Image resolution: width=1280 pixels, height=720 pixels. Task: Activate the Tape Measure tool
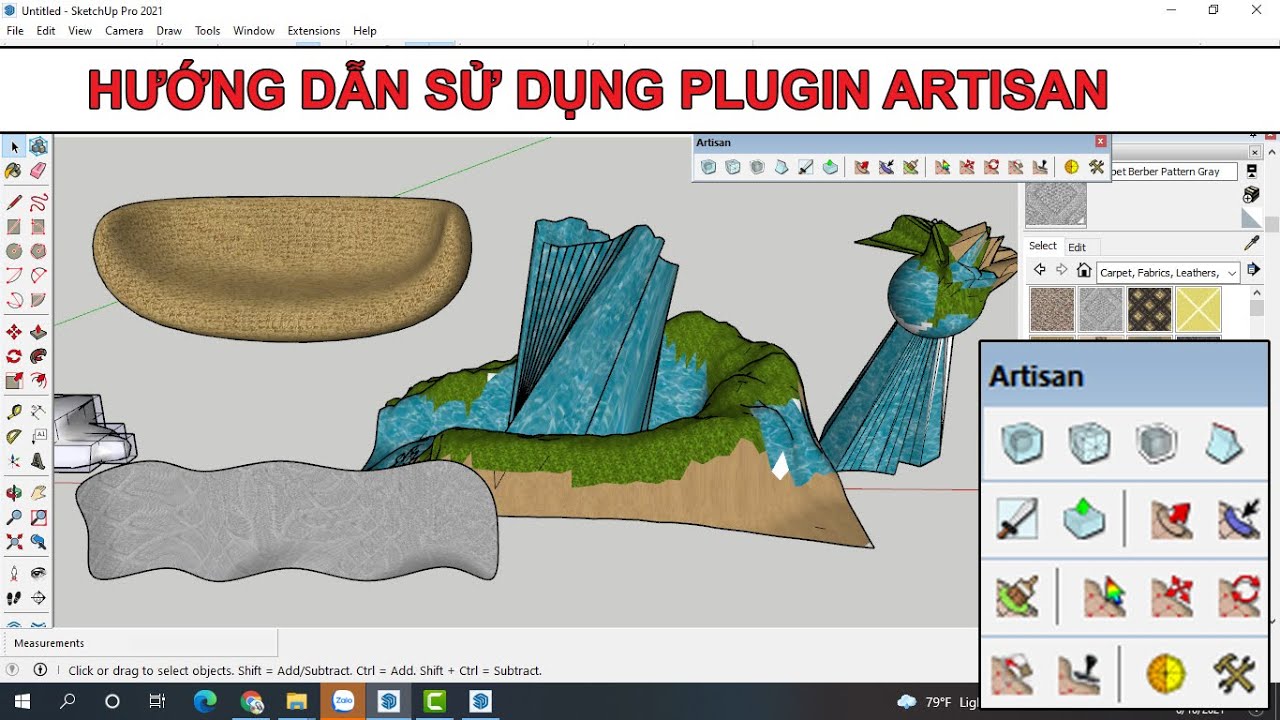[14, 412]
